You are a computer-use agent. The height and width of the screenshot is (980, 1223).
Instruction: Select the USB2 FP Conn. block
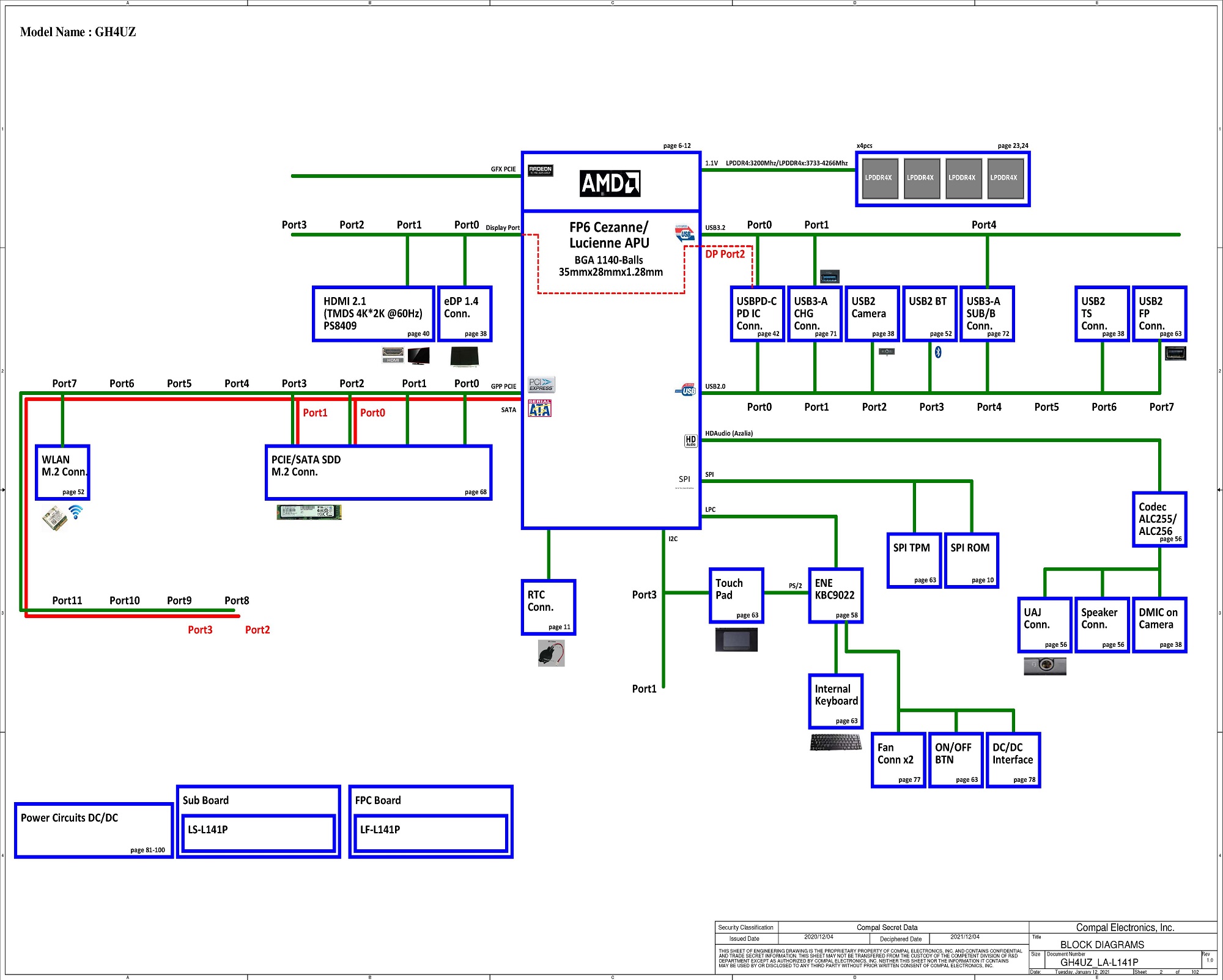pyautogui.click(x=1159, y=314)
